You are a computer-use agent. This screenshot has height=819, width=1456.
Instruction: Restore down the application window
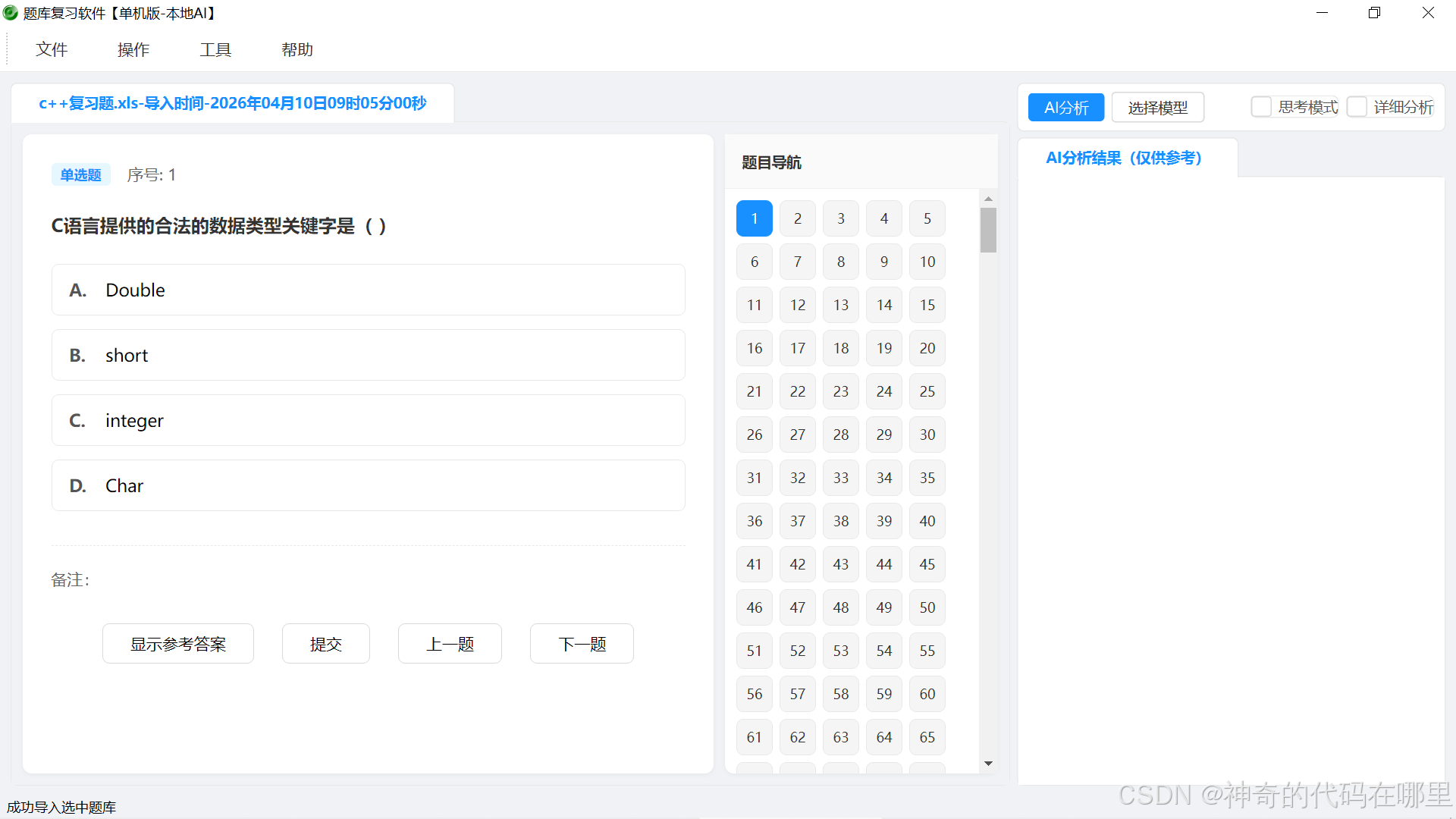coord(1374,13)
